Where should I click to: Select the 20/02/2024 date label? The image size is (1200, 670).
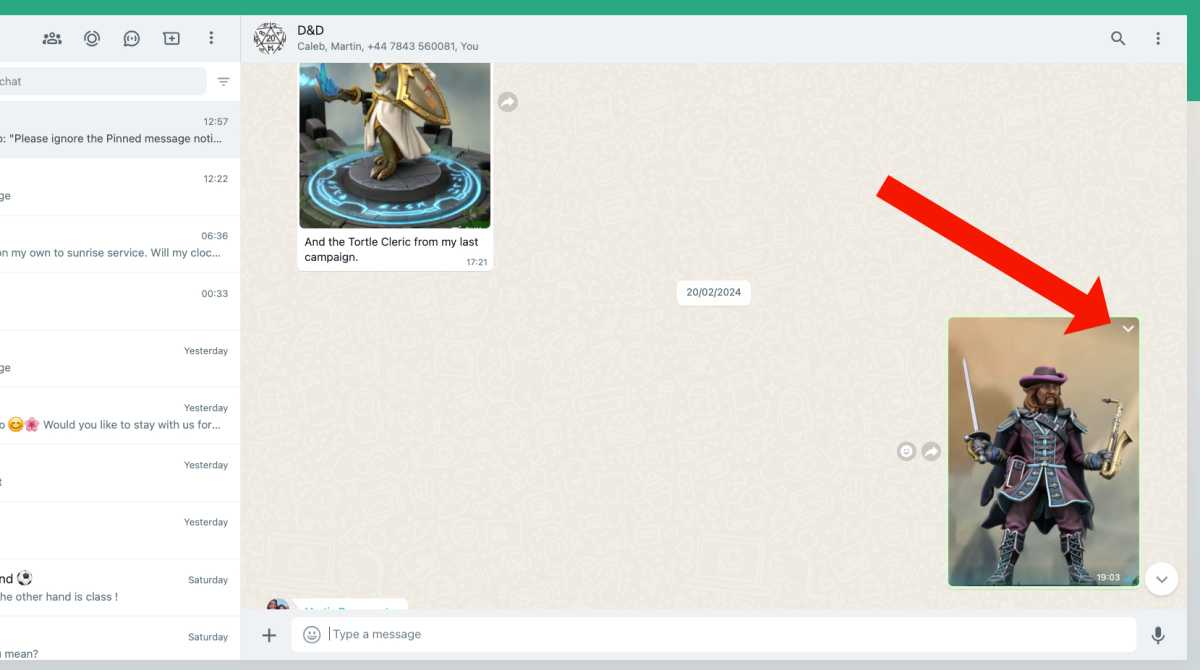[714, 293]
